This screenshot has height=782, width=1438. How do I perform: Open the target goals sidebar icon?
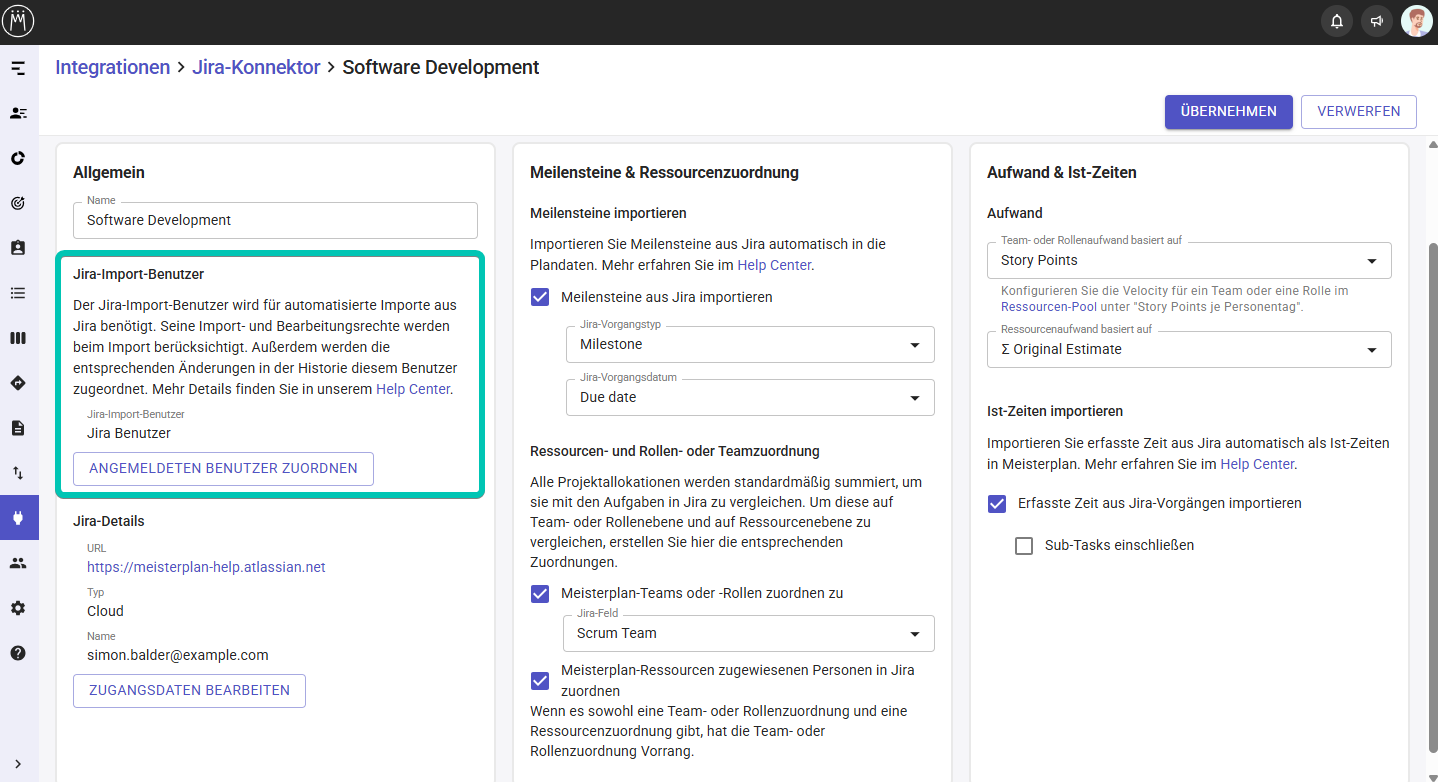pyautogui.click(x=18, y=203)
